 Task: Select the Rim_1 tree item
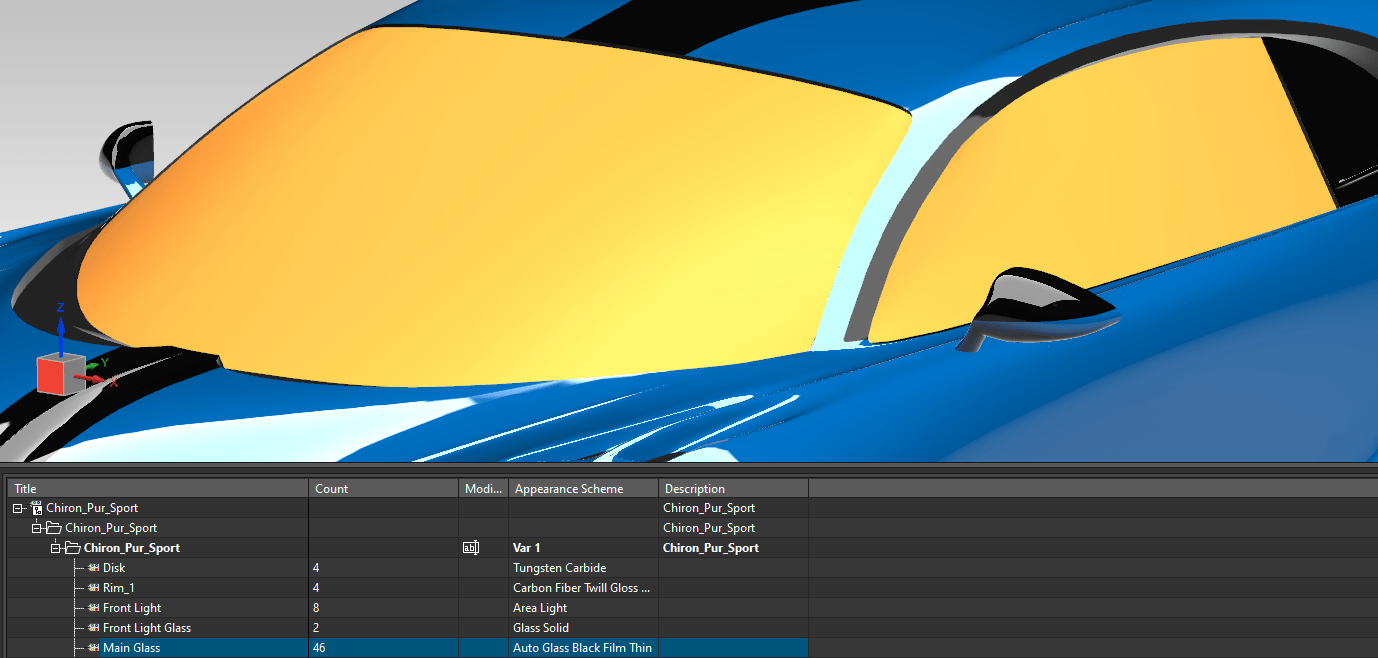tap(118, 588)
